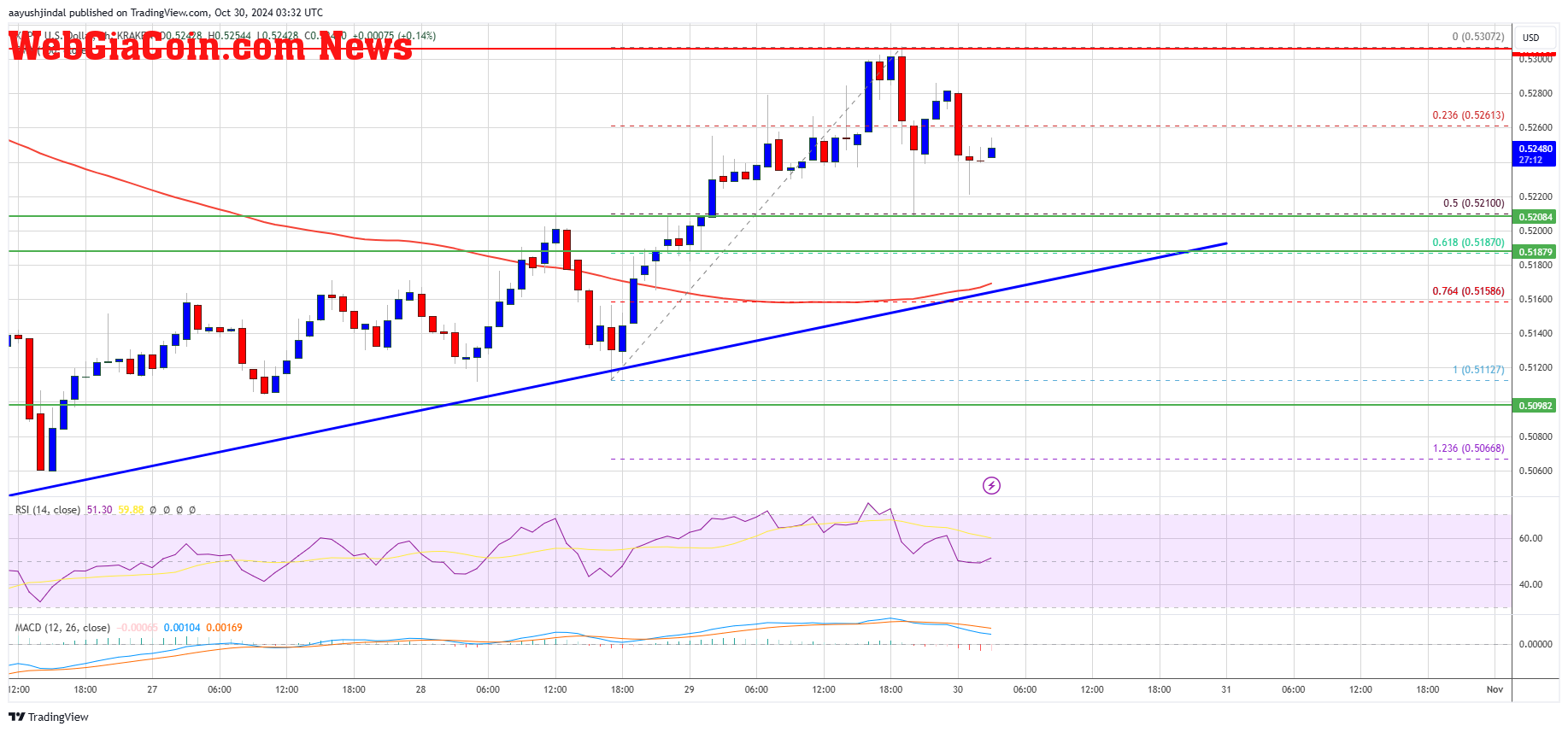
Task: Click the RSI 60.00 axis label
Action: (x=1530, y=538)
